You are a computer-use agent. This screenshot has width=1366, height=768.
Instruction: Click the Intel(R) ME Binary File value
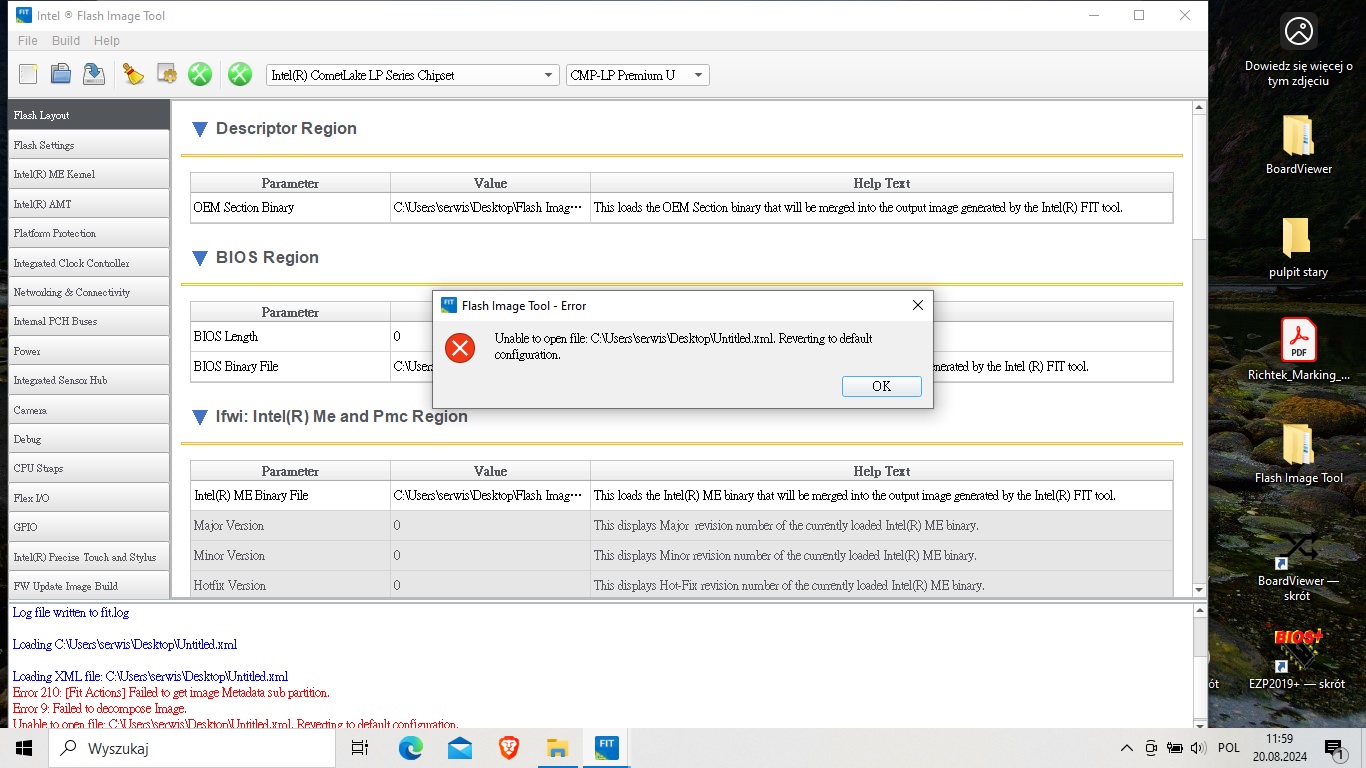tap(490, 495)
